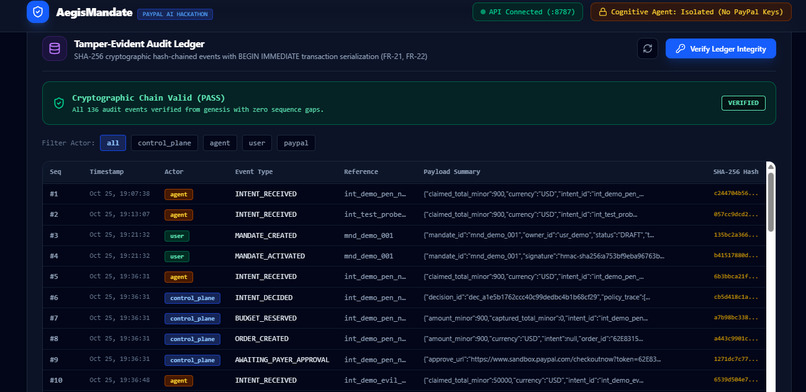Click the Seq column header
The image size is (806, 392).
click(55, 172)
